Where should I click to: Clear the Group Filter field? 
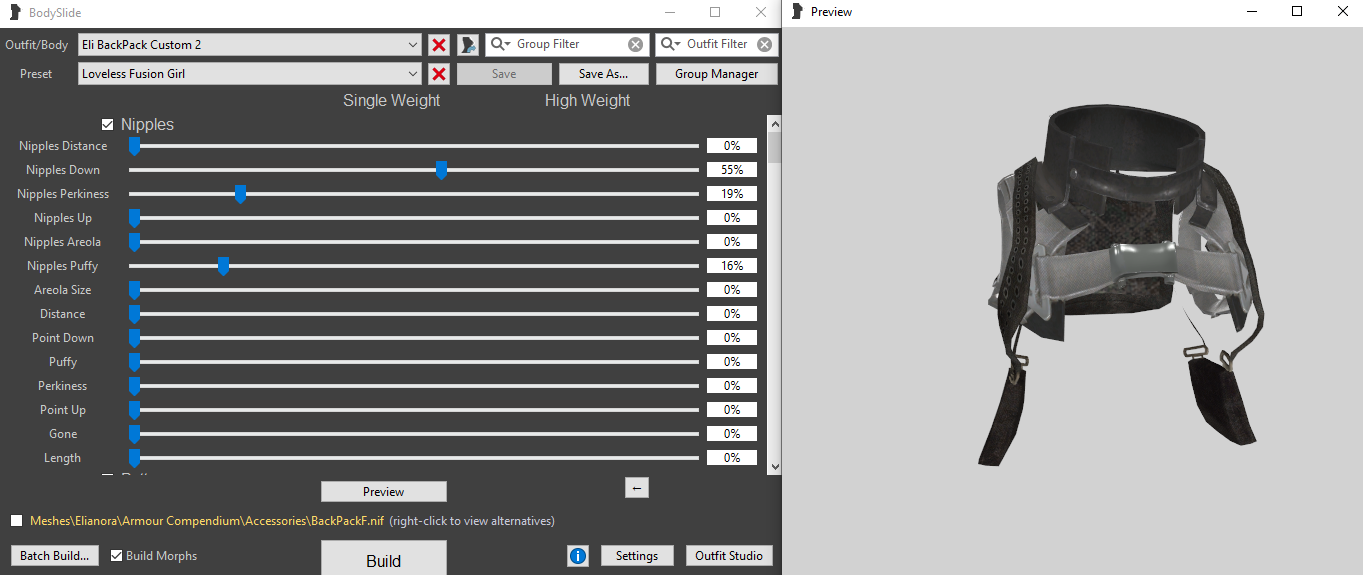click(x=635, y=44)
